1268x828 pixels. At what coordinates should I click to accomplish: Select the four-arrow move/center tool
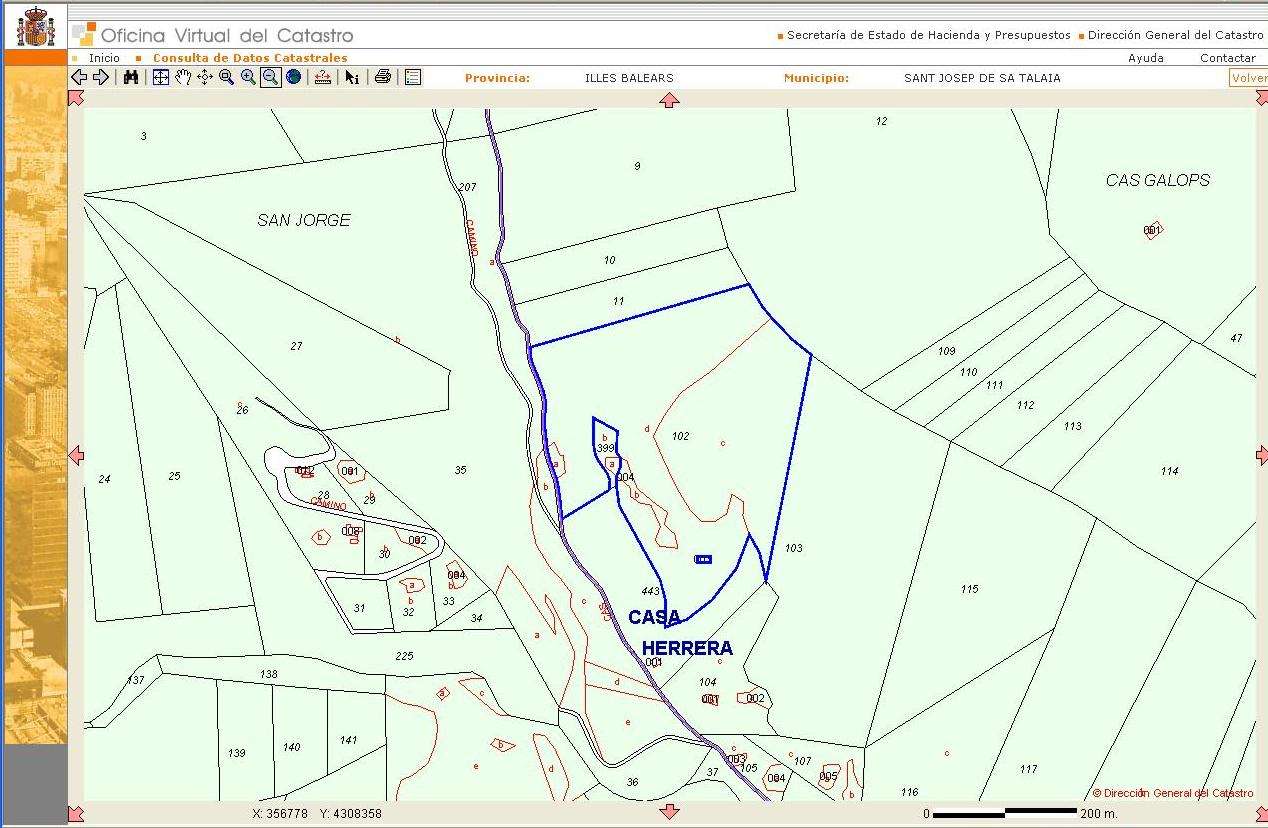click(x=204, y=77)
